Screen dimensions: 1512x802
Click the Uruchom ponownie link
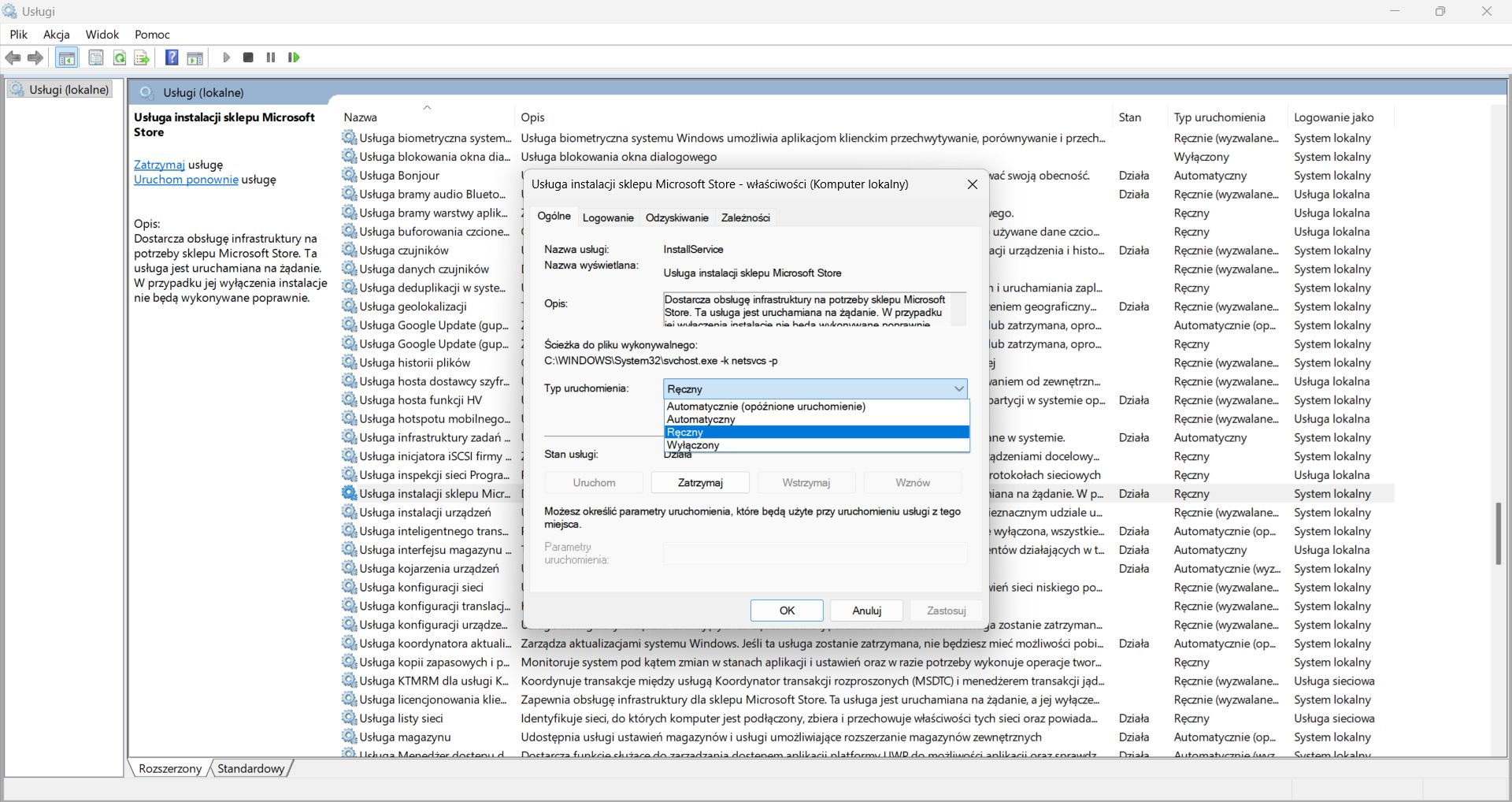[x=186, y=180]
